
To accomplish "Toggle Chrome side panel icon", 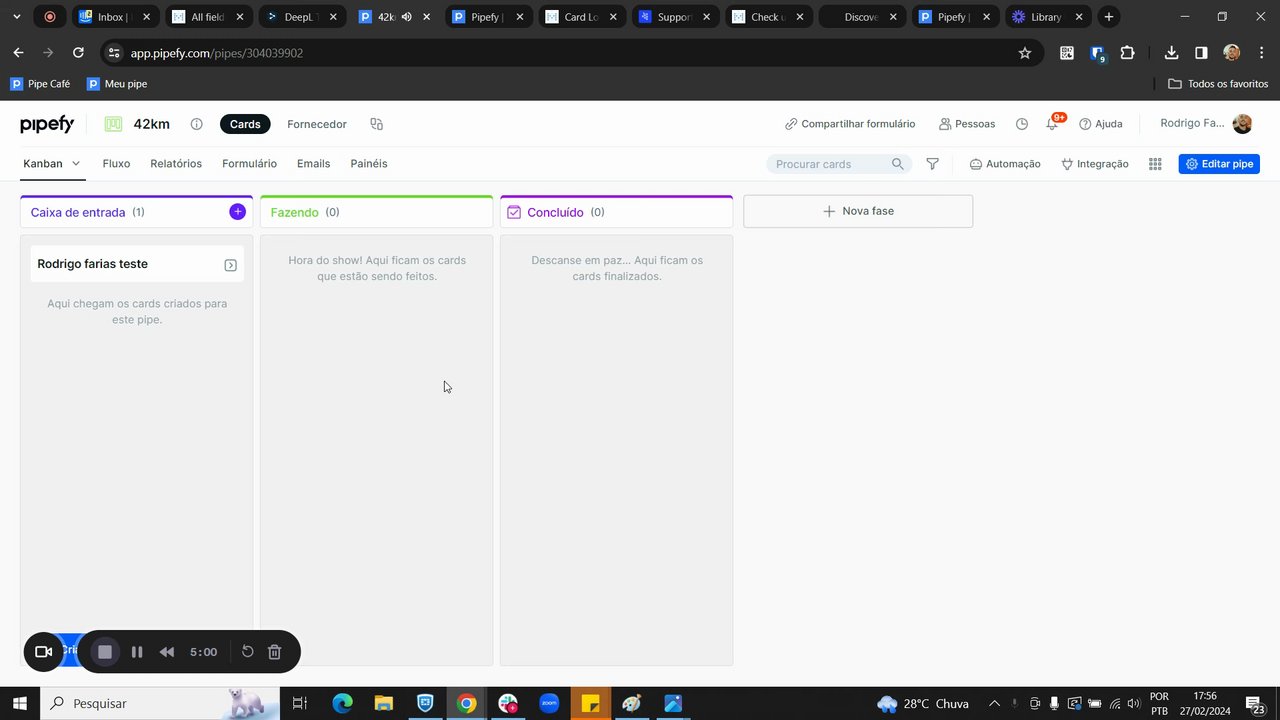I will tap(1201, 53).
